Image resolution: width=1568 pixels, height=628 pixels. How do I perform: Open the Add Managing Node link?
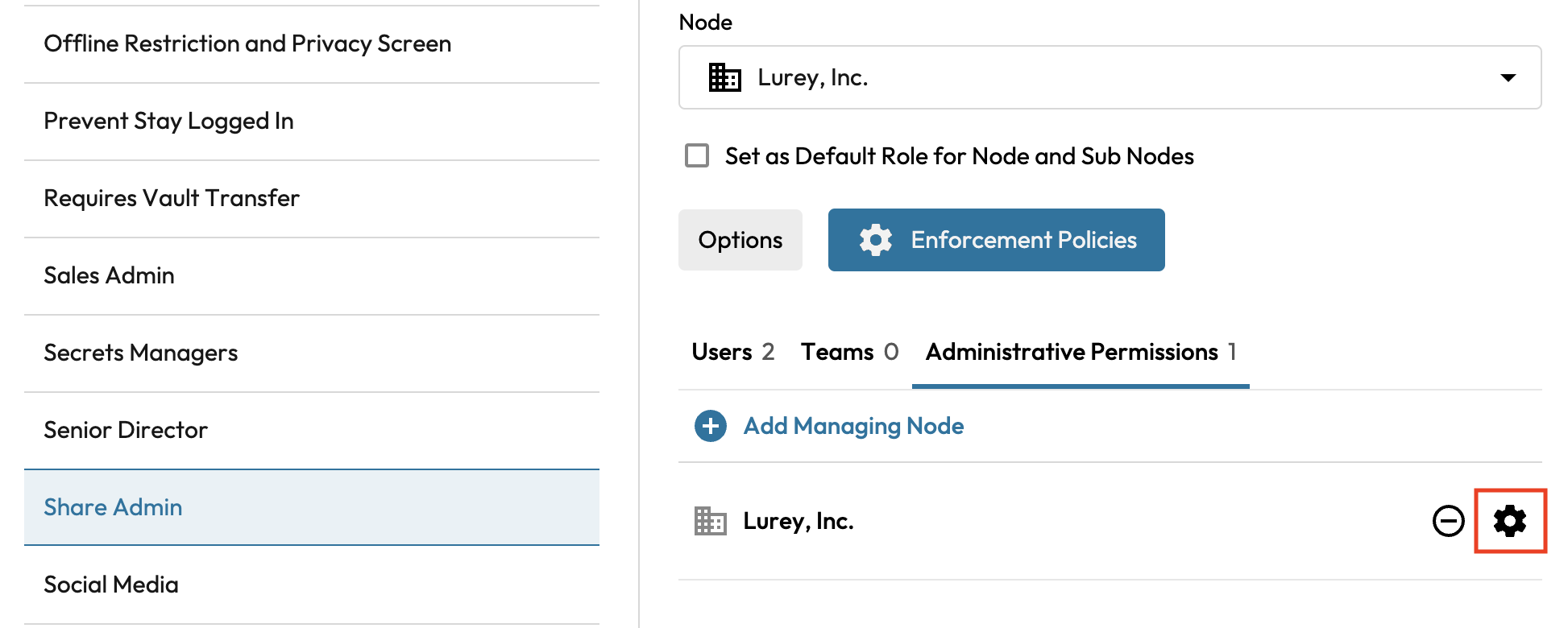coord(853,426)
